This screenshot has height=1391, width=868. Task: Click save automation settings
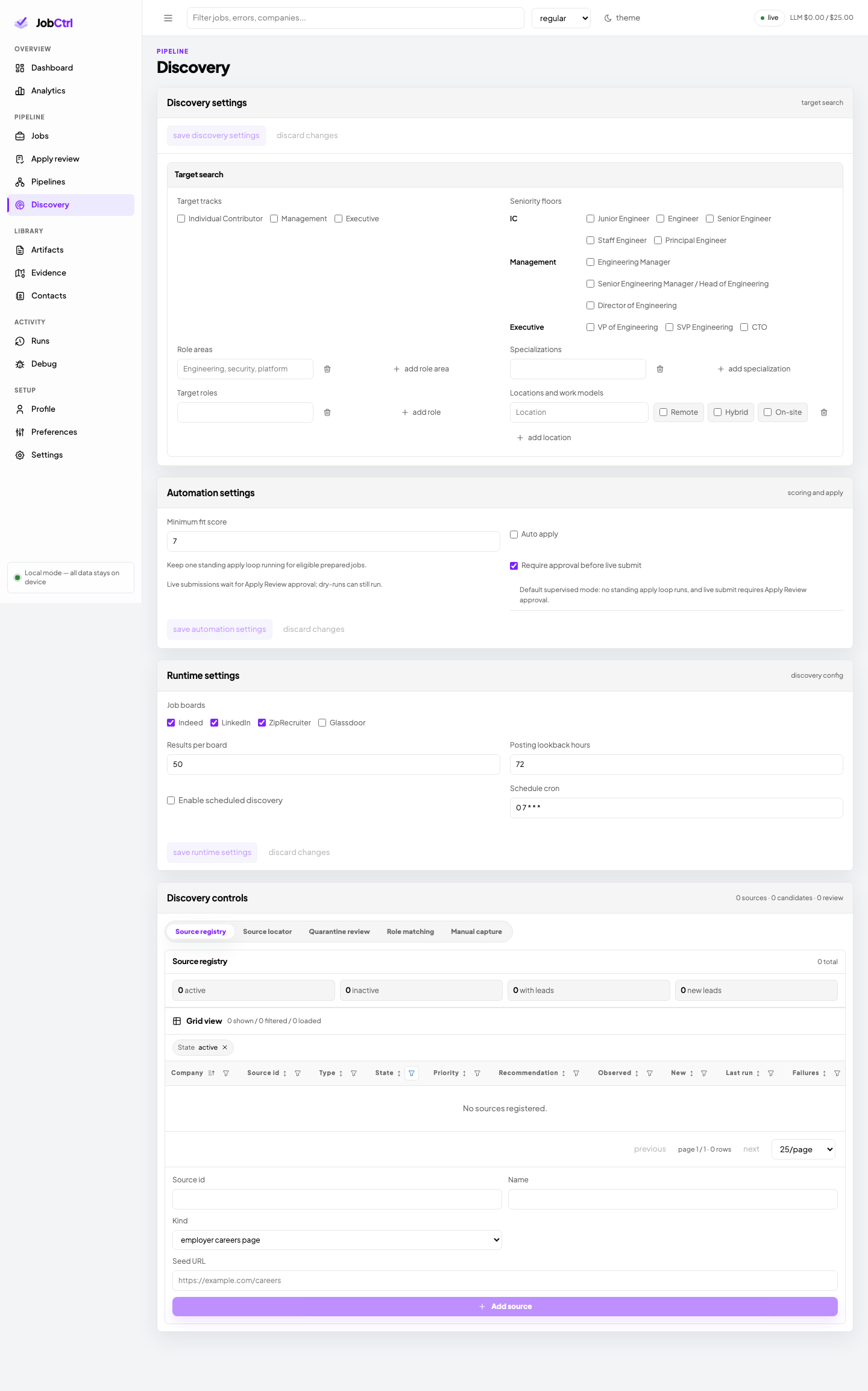click(x=219, y=629)
